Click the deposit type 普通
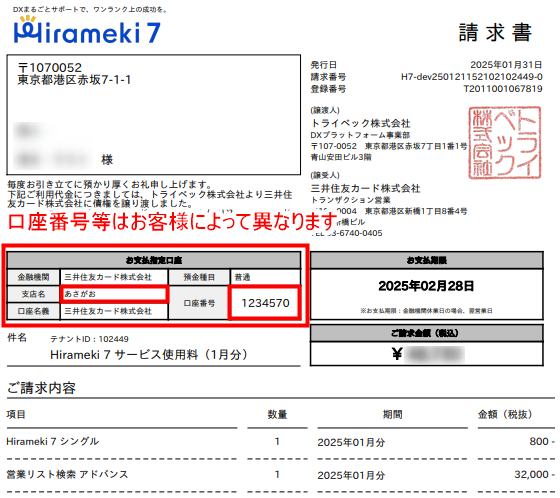Screen dimensions: 560x498 click(x=242, y=277)
